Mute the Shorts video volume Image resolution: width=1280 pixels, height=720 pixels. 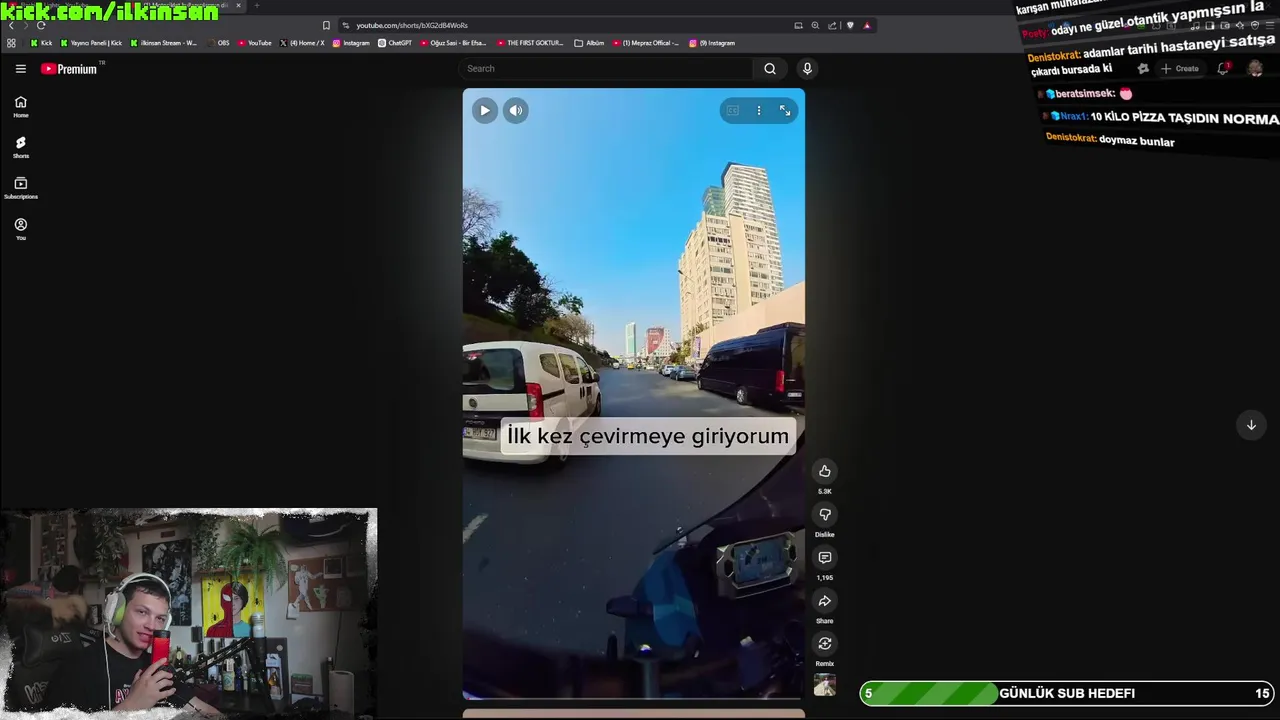[515, 110]
